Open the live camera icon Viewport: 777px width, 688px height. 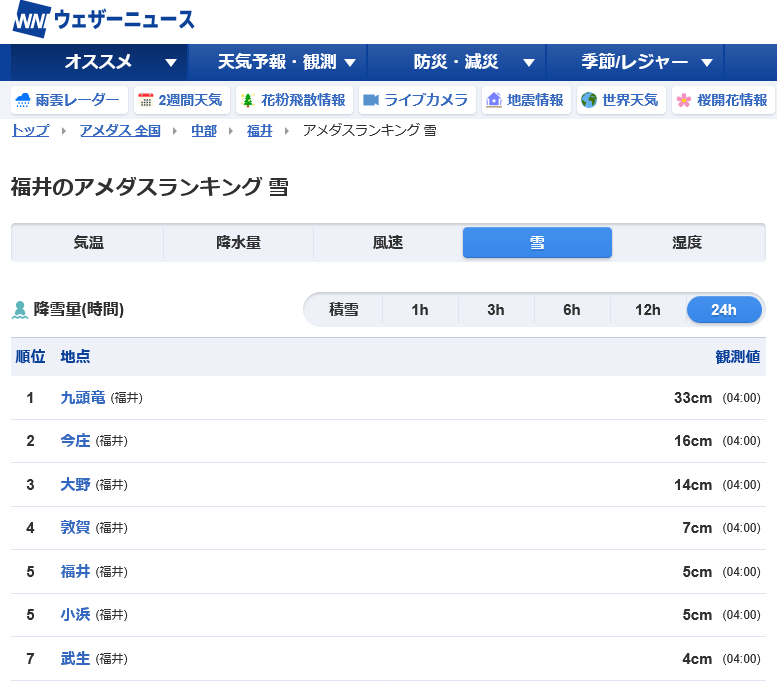(371, 100)
